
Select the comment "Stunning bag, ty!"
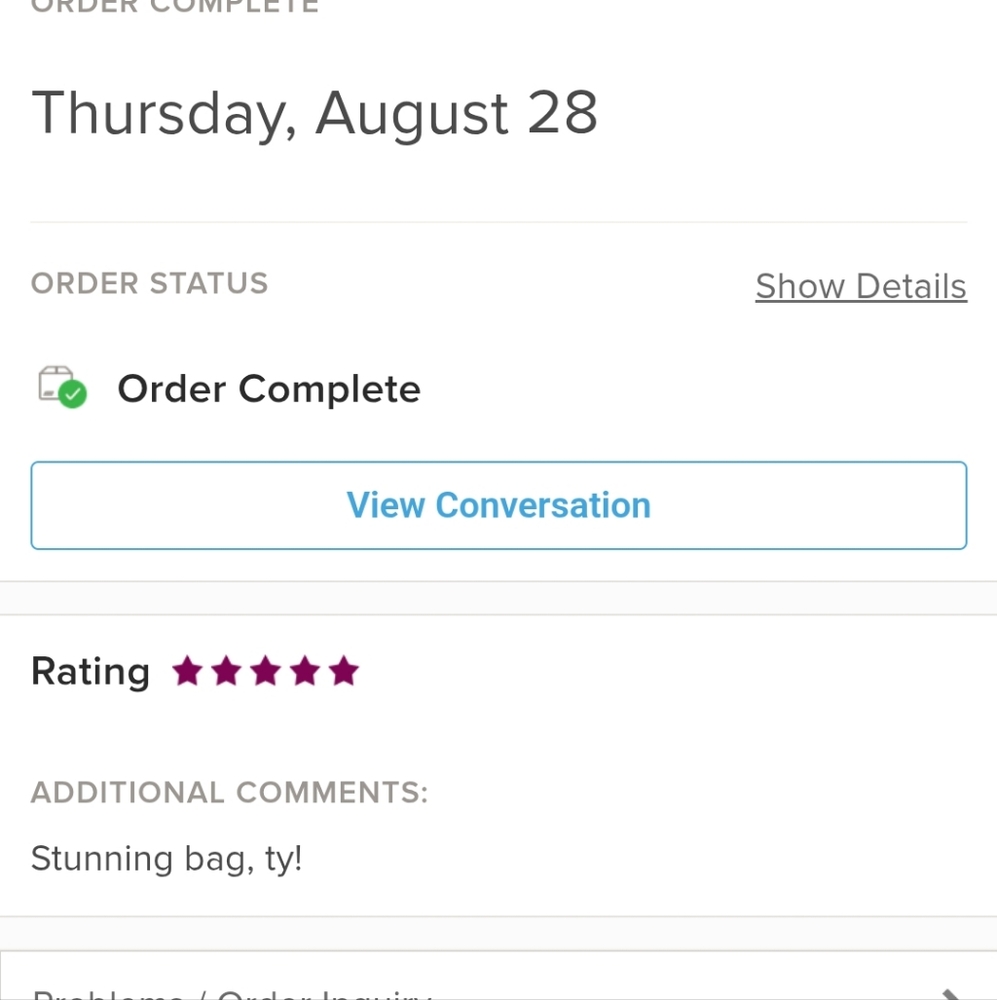(166, 859)
